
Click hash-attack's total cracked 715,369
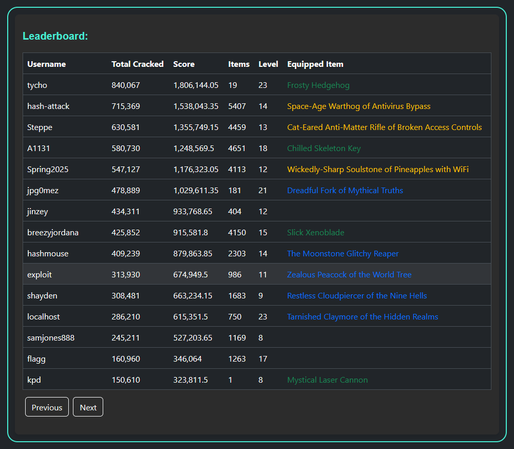tap(126, 106)
